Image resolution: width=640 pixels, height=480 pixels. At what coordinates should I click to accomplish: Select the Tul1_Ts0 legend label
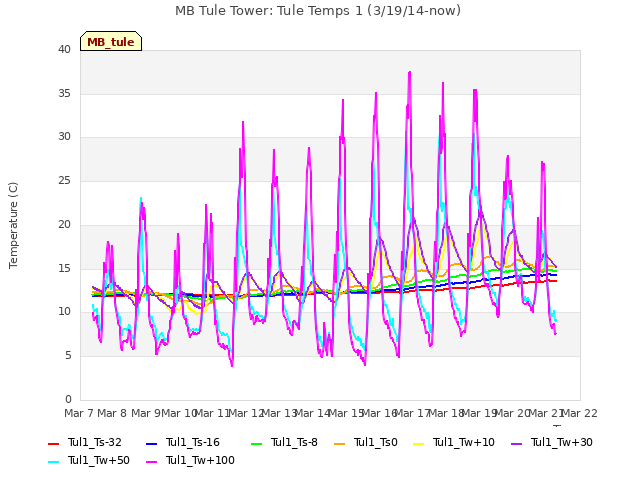point(376,442)
